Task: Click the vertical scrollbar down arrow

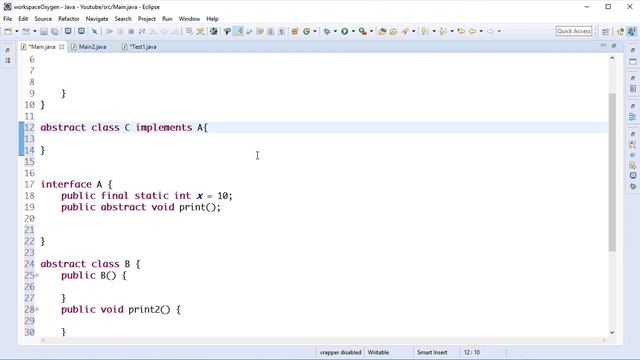Action: pyautogui.click(x=612, y=332)
